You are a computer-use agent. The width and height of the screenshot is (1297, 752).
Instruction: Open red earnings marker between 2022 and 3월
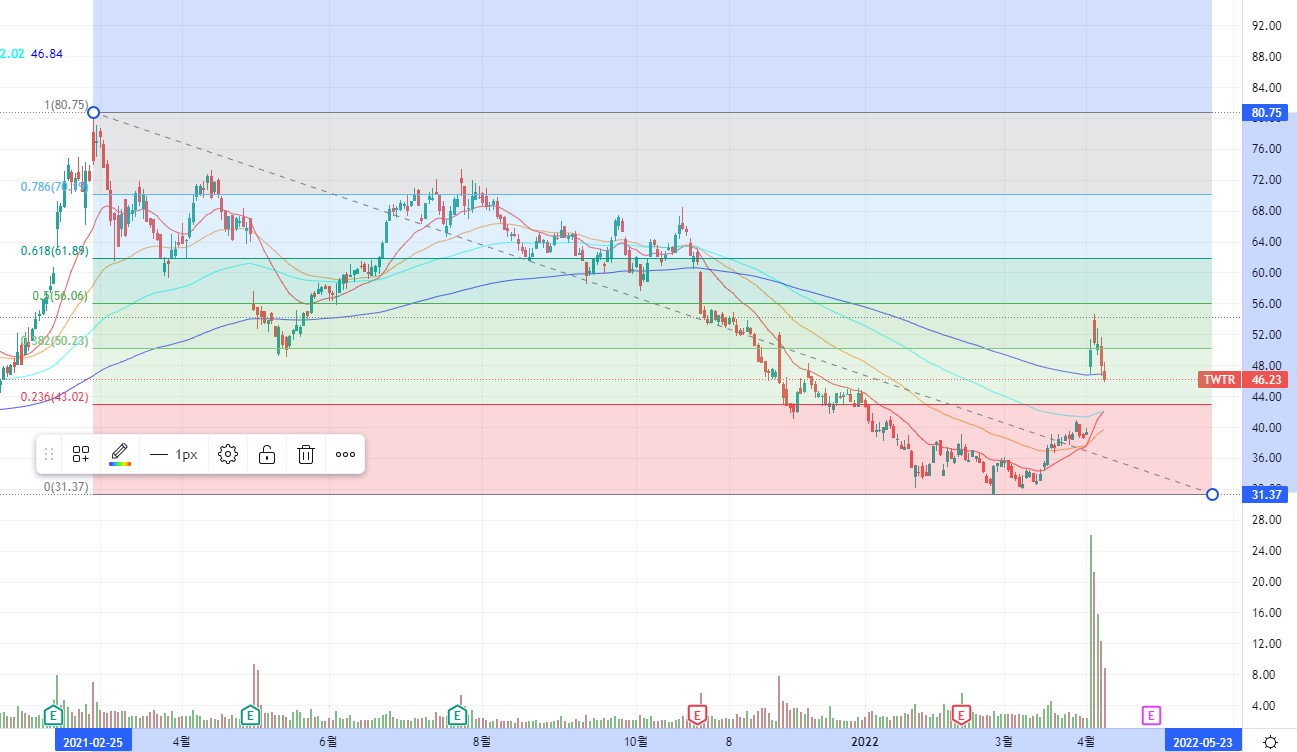click(962, 715)
